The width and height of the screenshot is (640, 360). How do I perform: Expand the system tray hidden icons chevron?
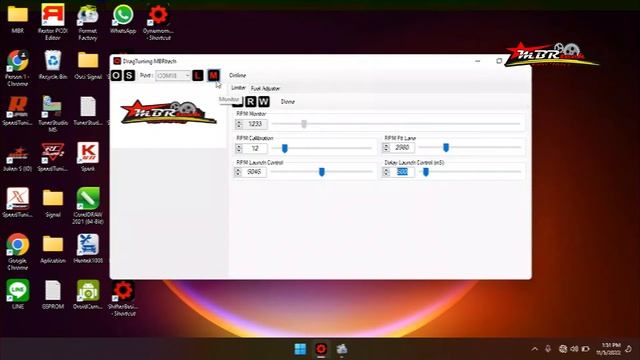coord(534,349)
